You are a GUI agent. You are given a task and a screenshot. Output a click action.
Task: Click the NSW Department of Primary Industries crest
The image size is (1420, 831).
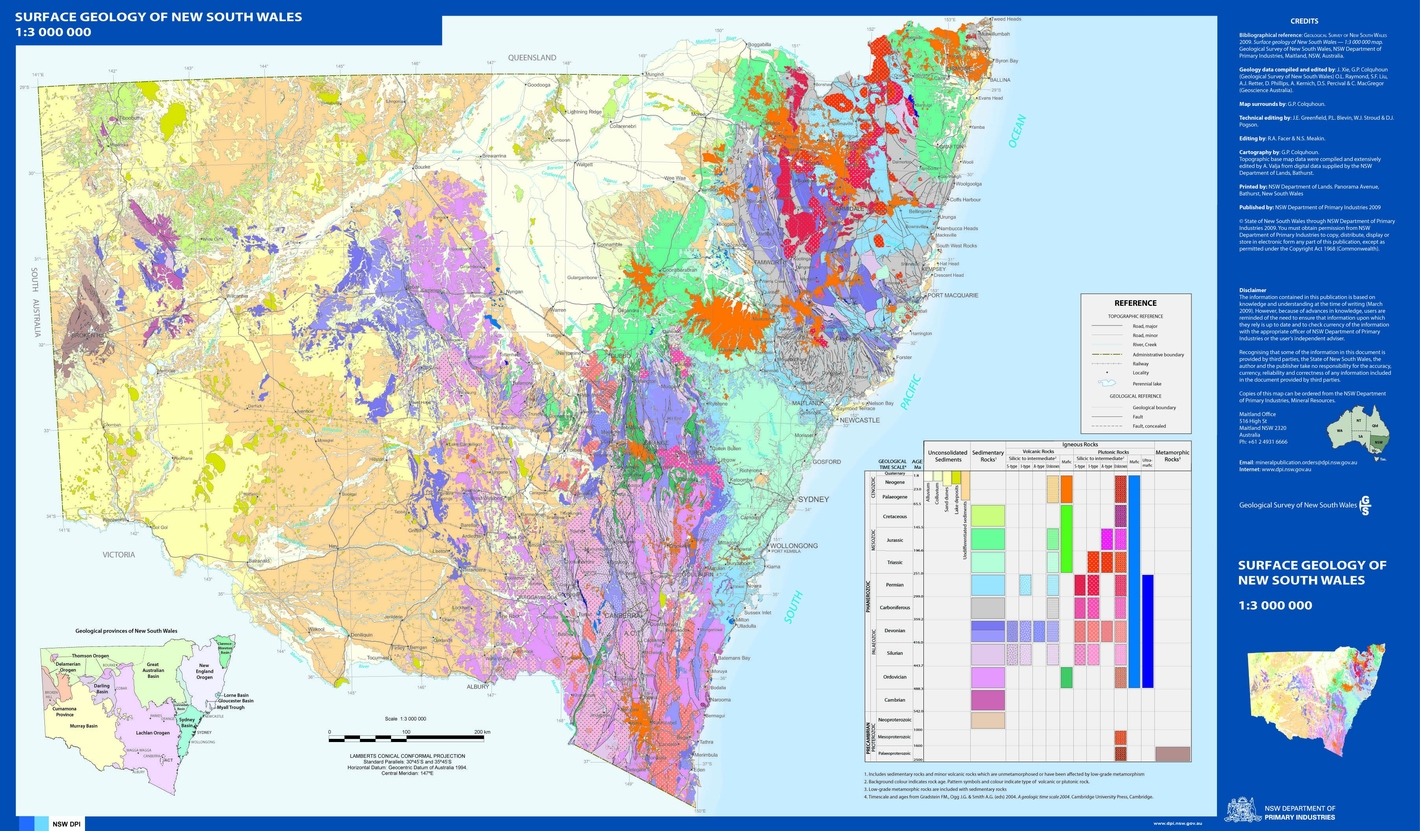tap(1243, 808)
